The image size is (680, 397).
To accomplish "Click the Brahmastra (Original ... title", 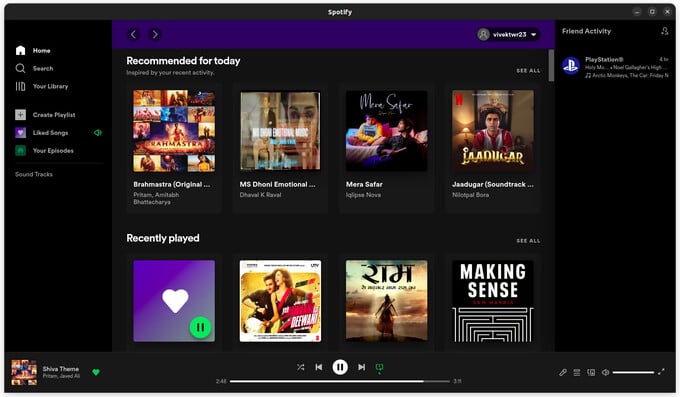I will point(172,184).
